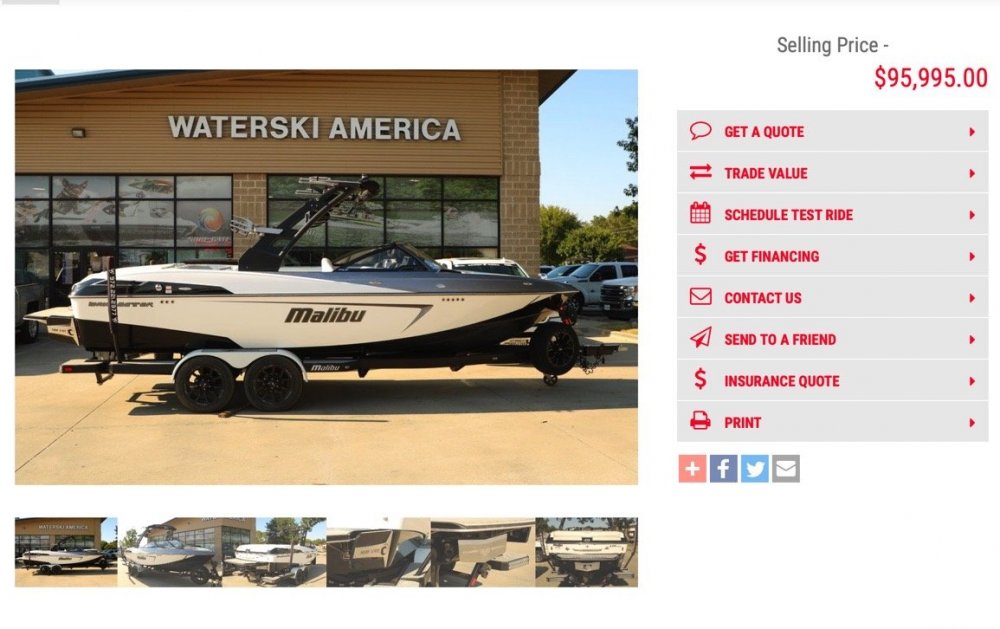Click the Print text link
This screenshot has width=1000, height=629.
[x=742, y=423]
